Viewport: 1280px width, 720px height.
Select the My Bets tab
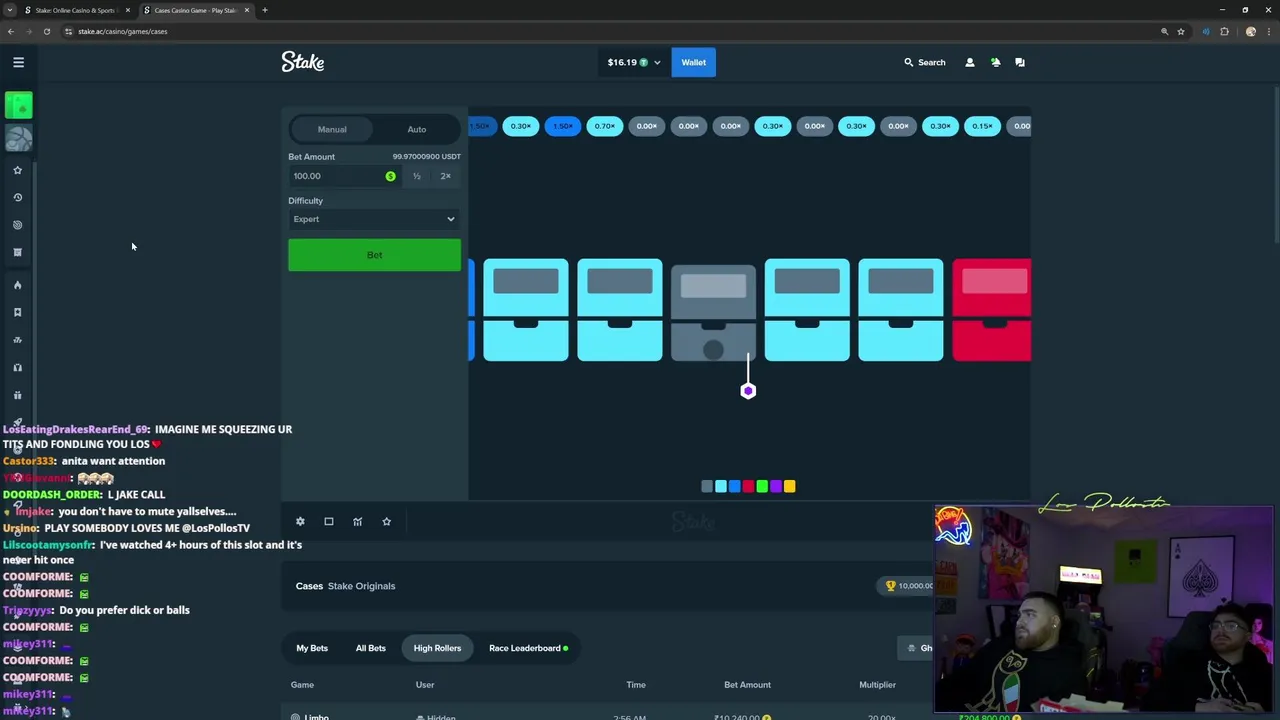tap(312, 648)
